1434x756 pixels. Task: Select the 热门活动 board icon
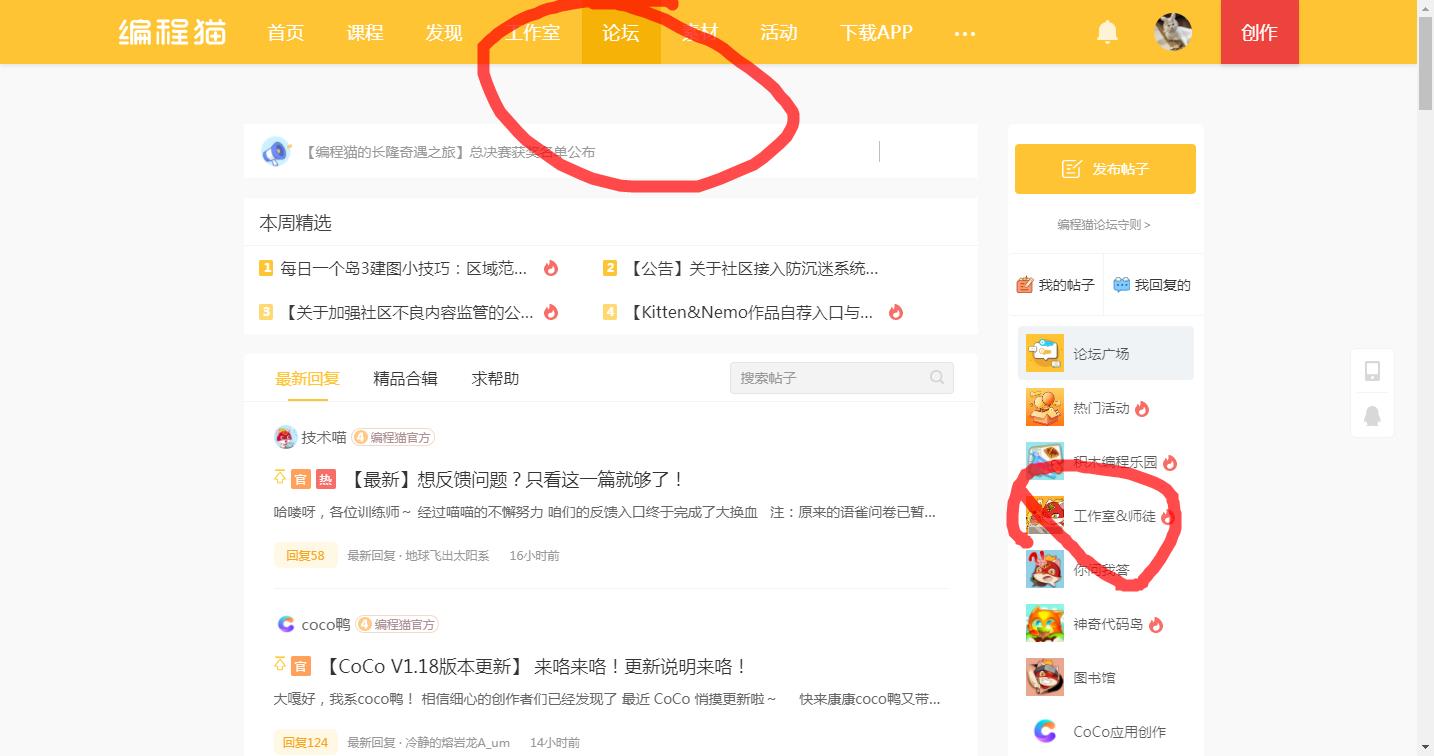(x=1045, y=408)
